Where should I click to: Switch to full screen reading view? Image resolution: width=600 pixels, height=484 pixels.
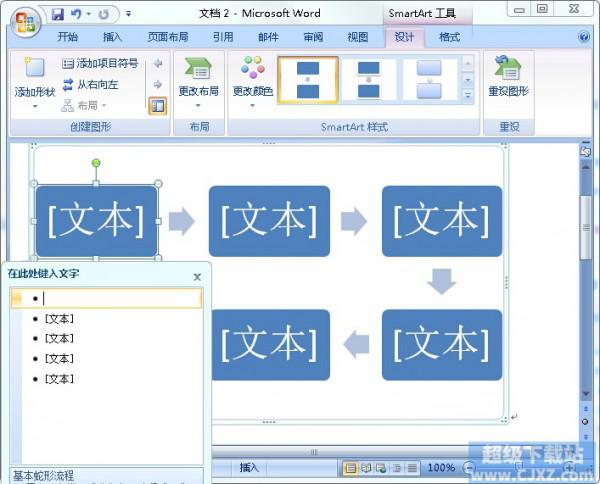point(366,468)
